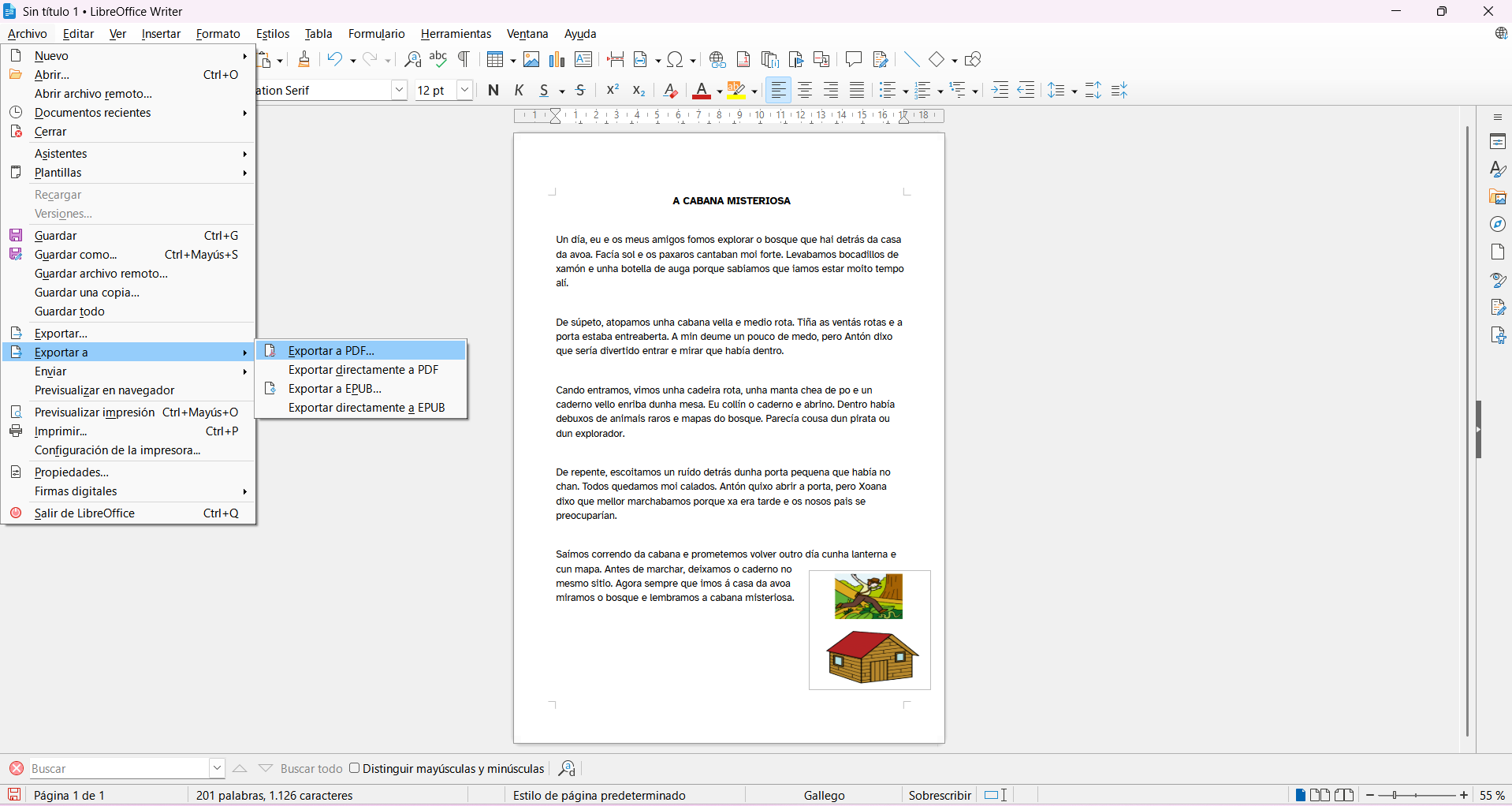Toggle justified text alignment

coord(857,91)
